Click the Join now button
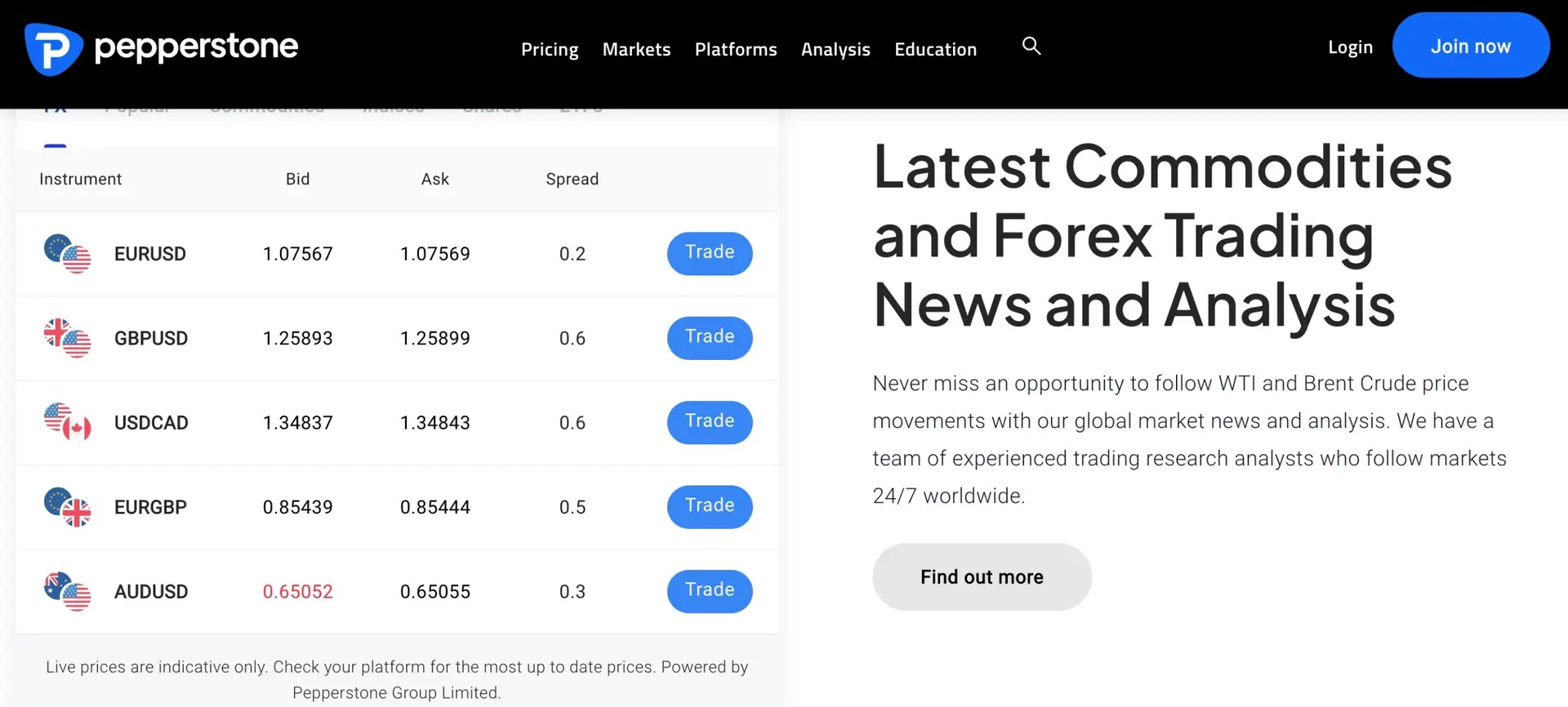This screenshot has height=707, width=1568. (x=1471, y=46)
